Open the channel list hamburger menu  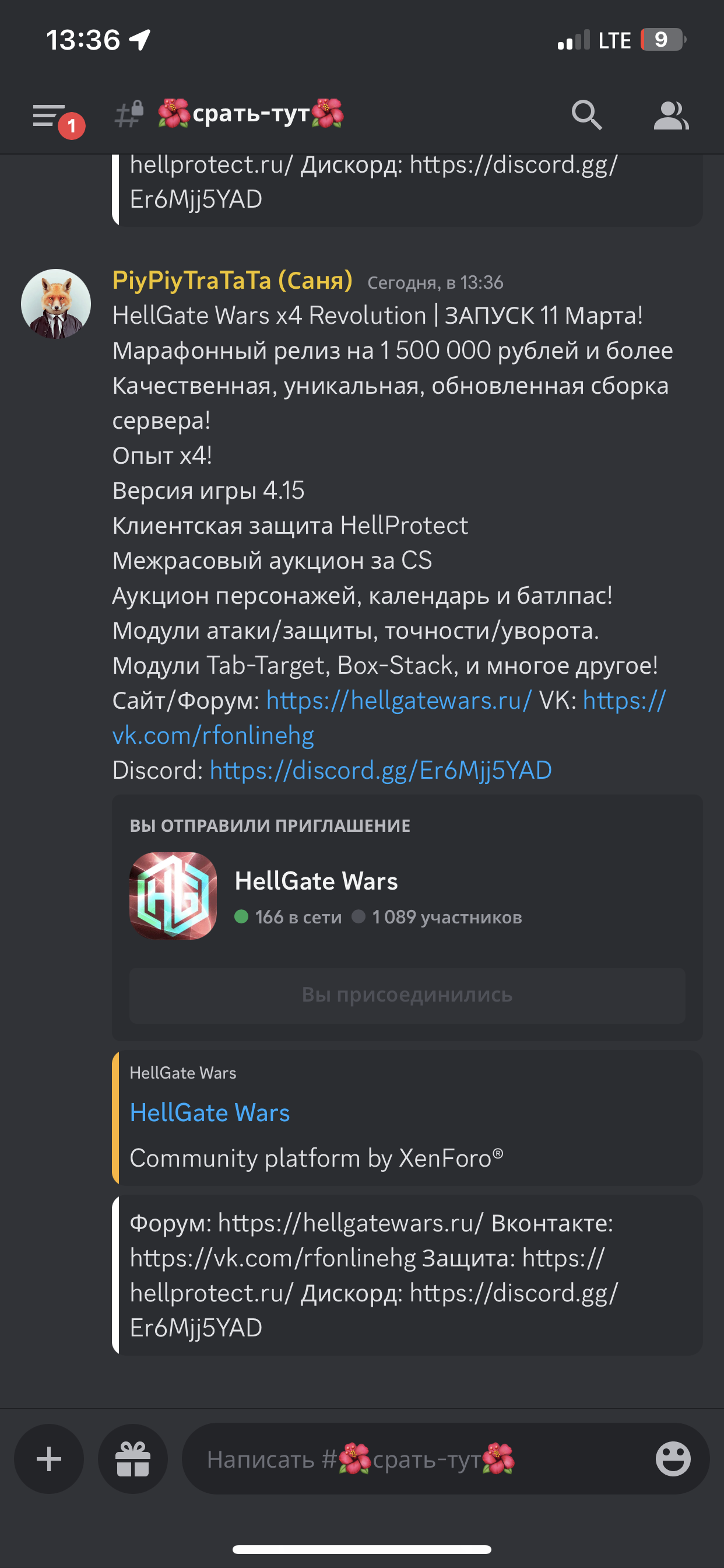(50, 115)
